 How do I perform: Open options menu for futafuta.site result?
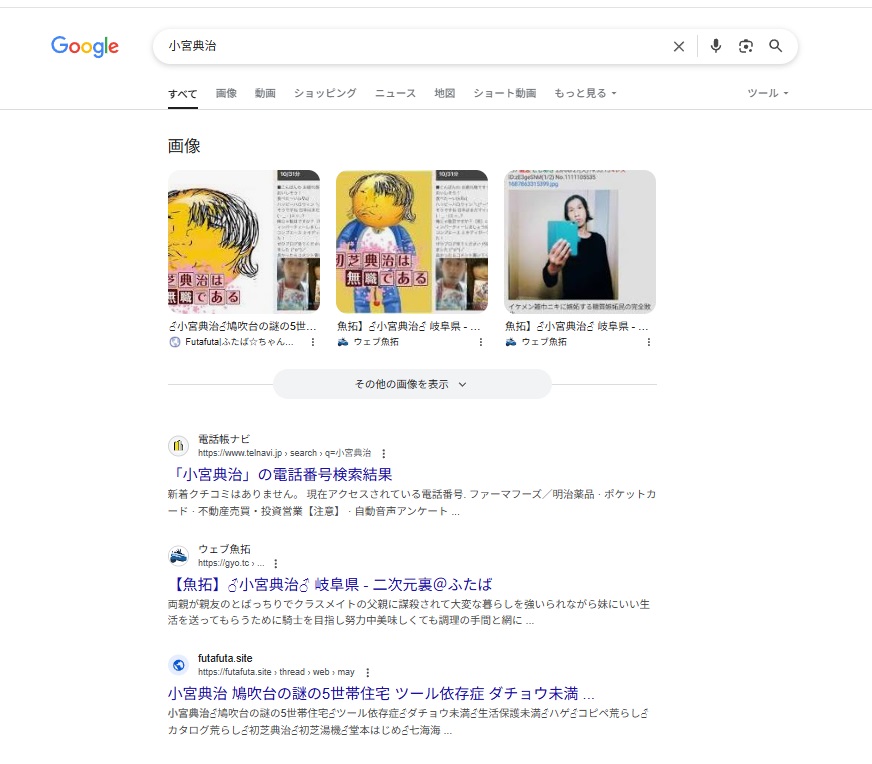coord(367,672)
